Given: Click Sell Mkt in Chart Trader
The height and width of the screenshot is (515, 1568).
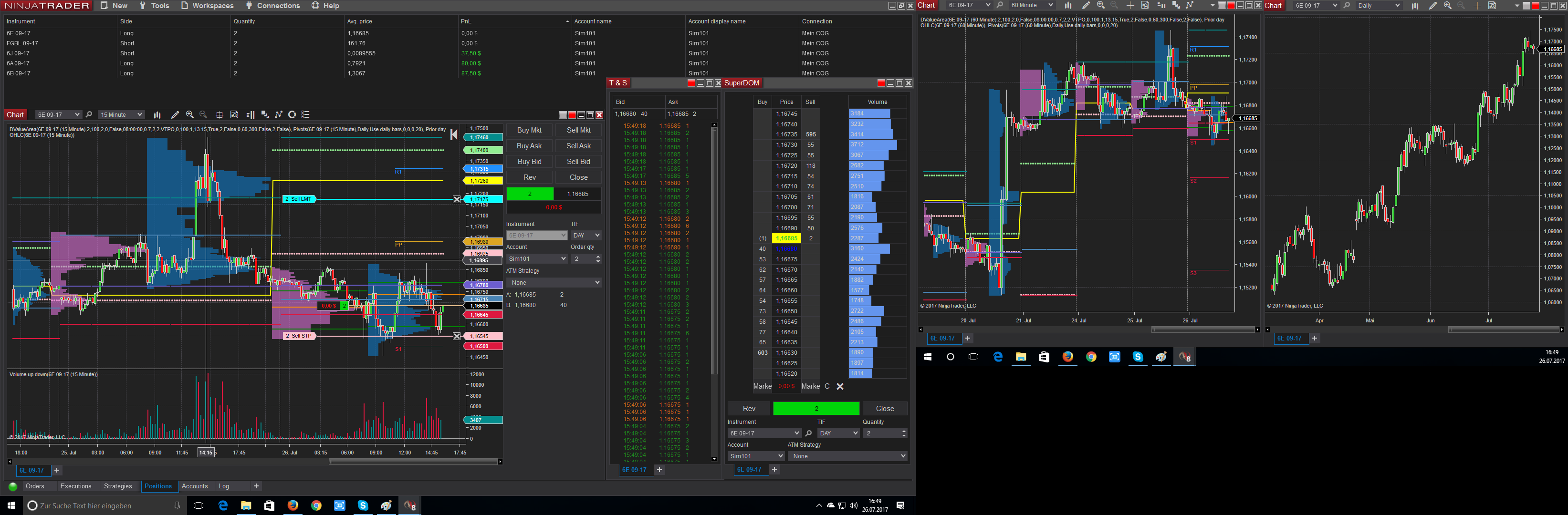Looking at the screenshot, I should point(578,130).
